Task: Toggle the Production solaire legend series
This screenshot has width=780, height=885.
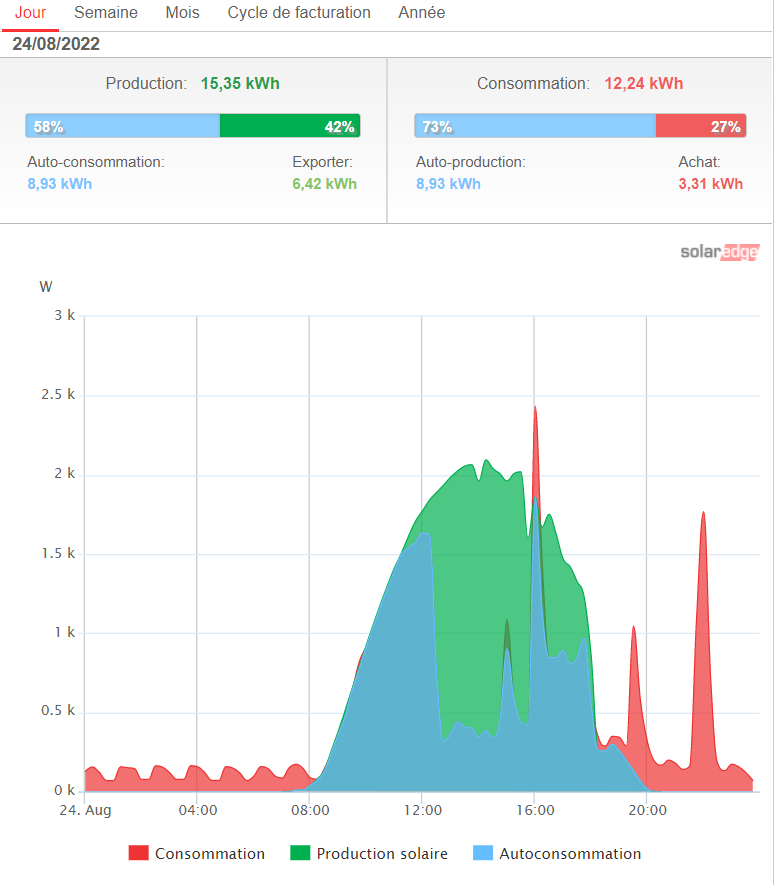Action: (x=381, y=853)
